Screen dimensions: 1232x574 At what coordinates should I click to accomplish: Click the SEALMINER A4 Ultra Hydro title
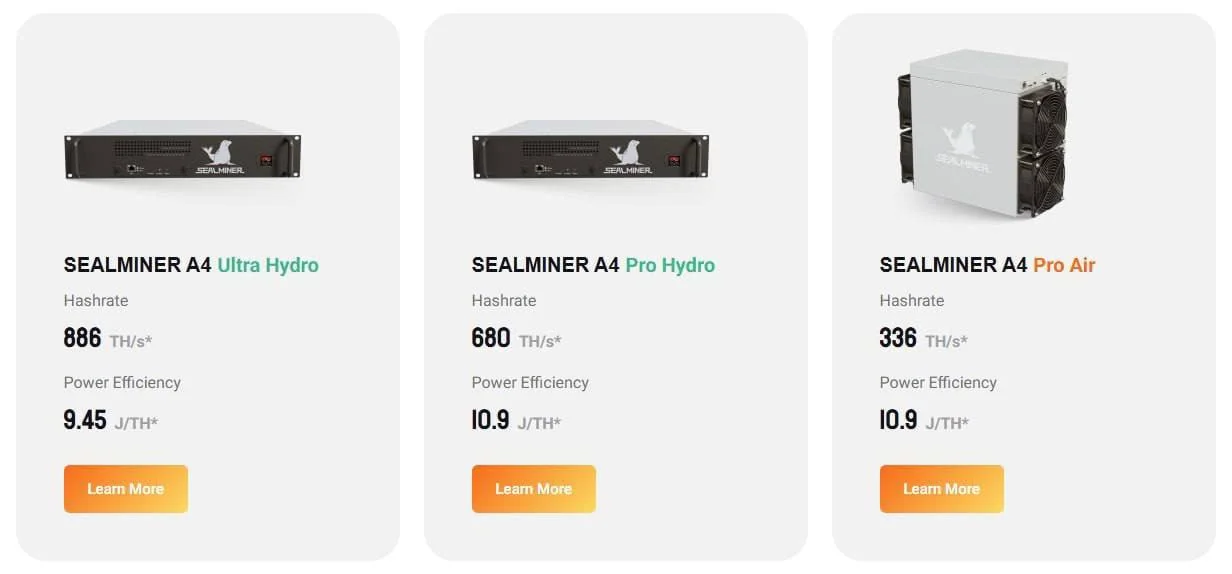pos(191,265)
